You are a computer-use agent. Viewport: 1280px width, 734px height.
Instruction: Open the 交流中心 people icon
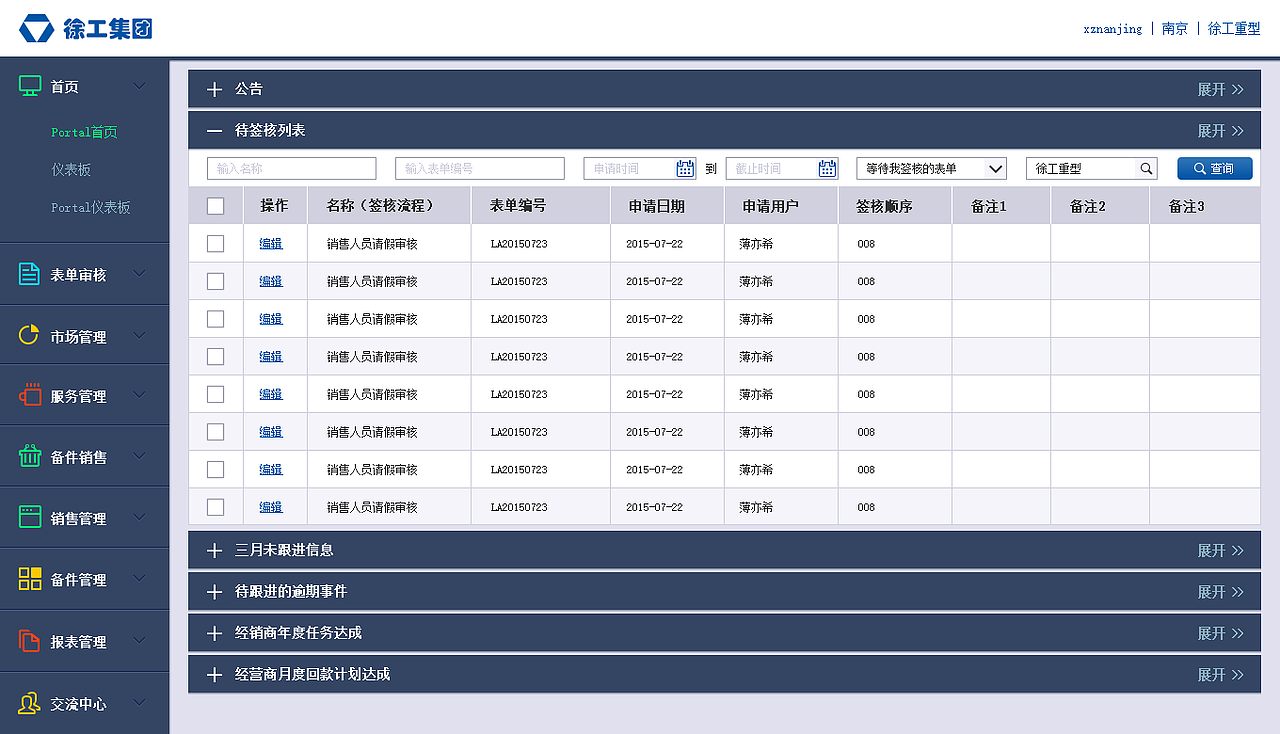point(28,703)
